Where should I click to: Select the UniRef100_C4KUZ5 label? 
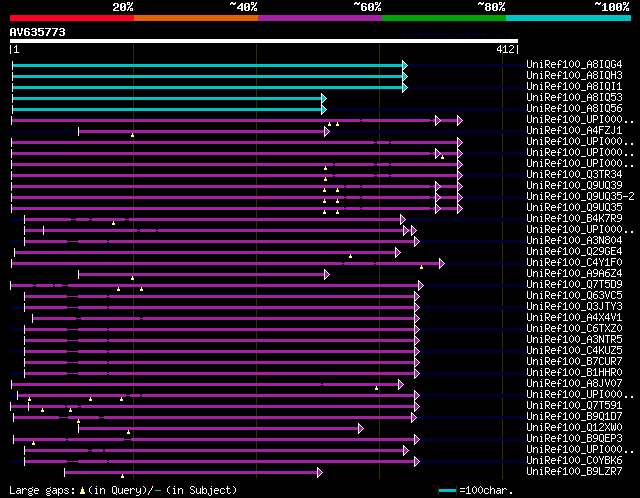pos(574,351)
